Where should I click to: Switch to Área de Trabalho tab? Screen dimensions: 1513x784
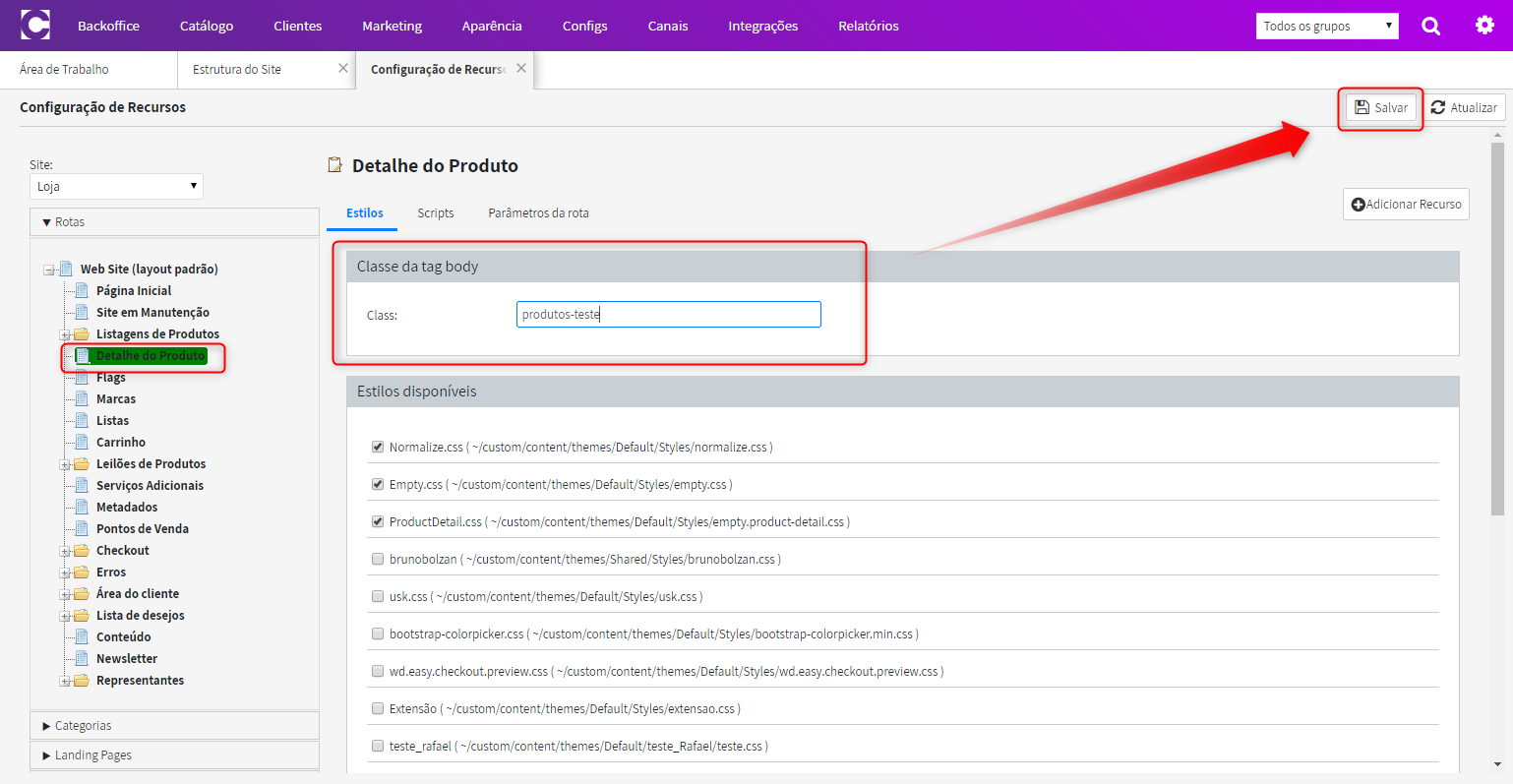pos(64,69)
